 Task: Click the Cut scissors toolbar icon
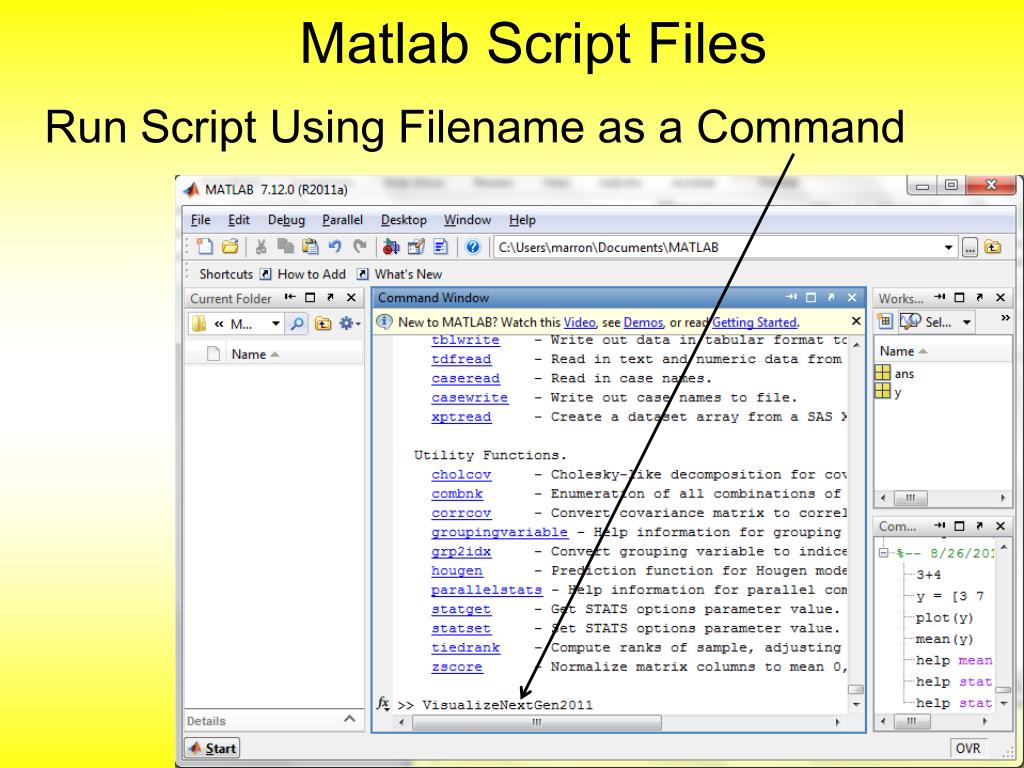tap(261, 247)
